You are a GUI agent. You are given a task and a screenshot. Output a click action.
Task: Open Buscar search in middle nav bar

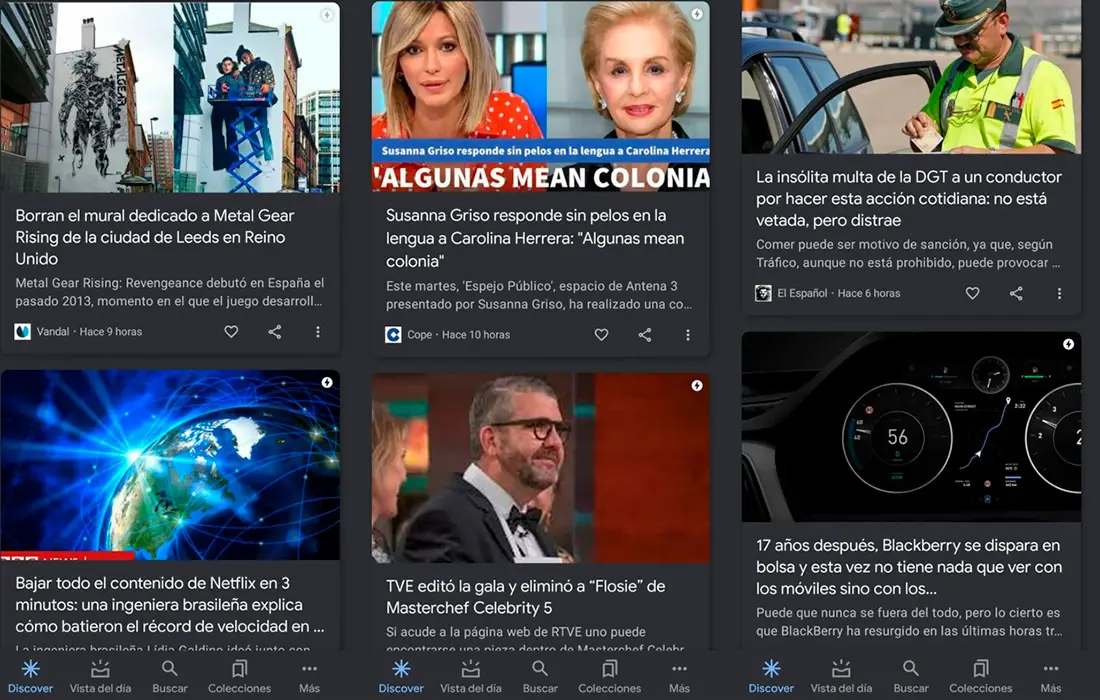coord(540,677)
